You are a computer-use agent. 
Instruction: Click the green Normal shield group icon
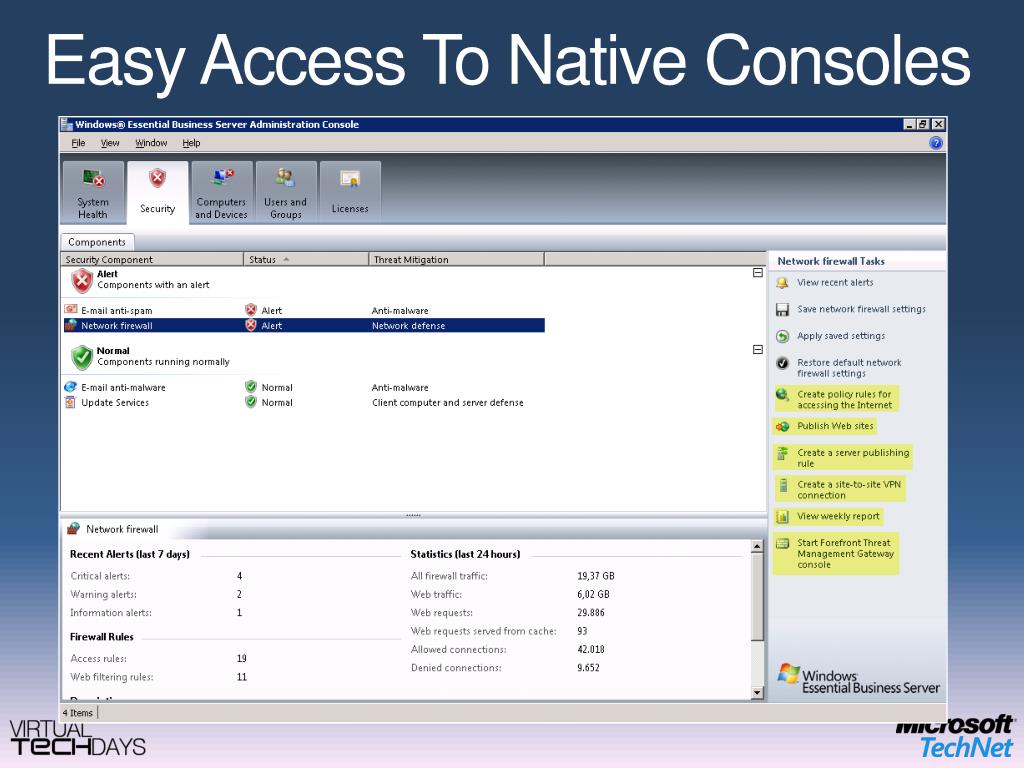[82, 357]
